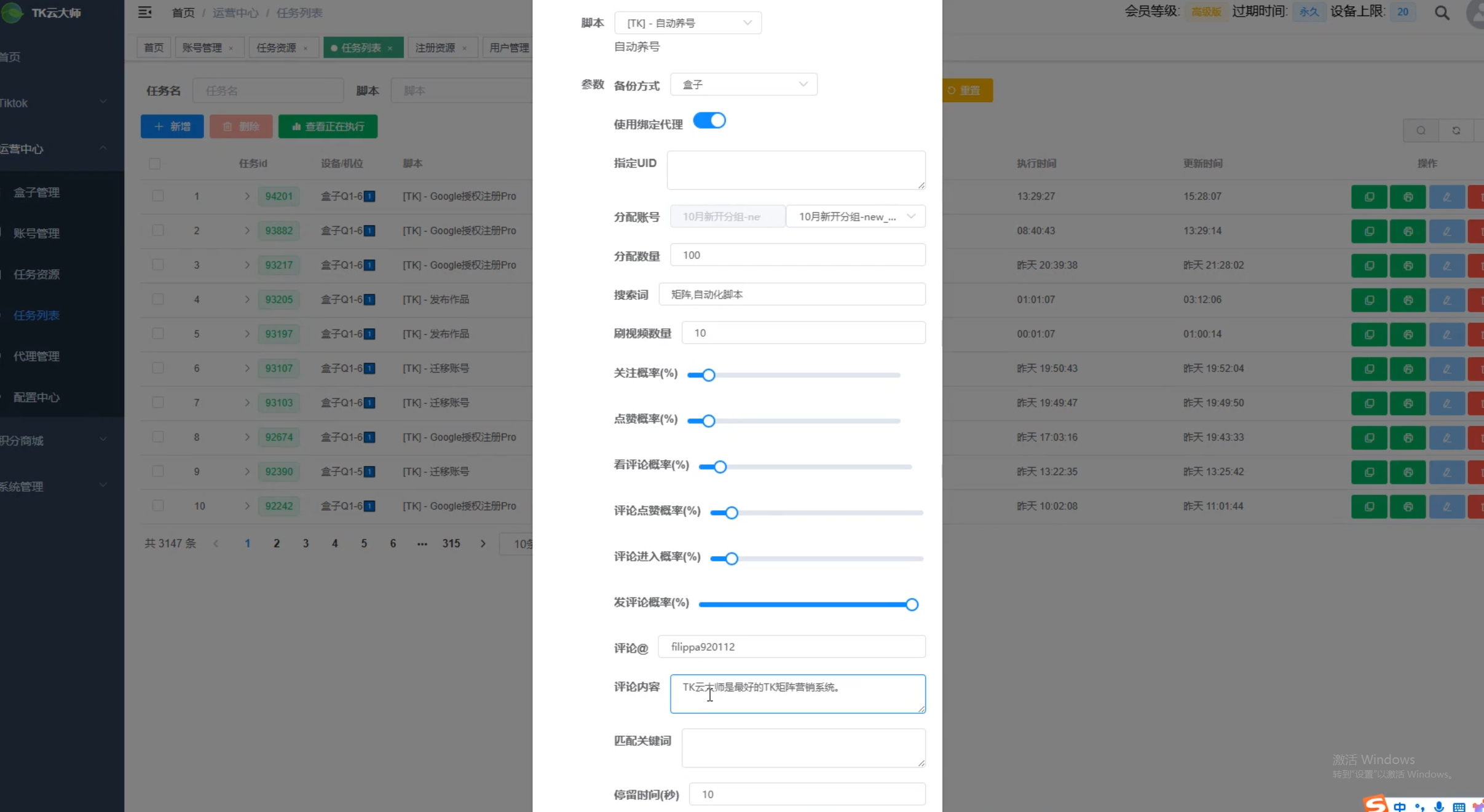Click 查看正在执行 green button
The image size is (1484, 812).
coord(328,127)
